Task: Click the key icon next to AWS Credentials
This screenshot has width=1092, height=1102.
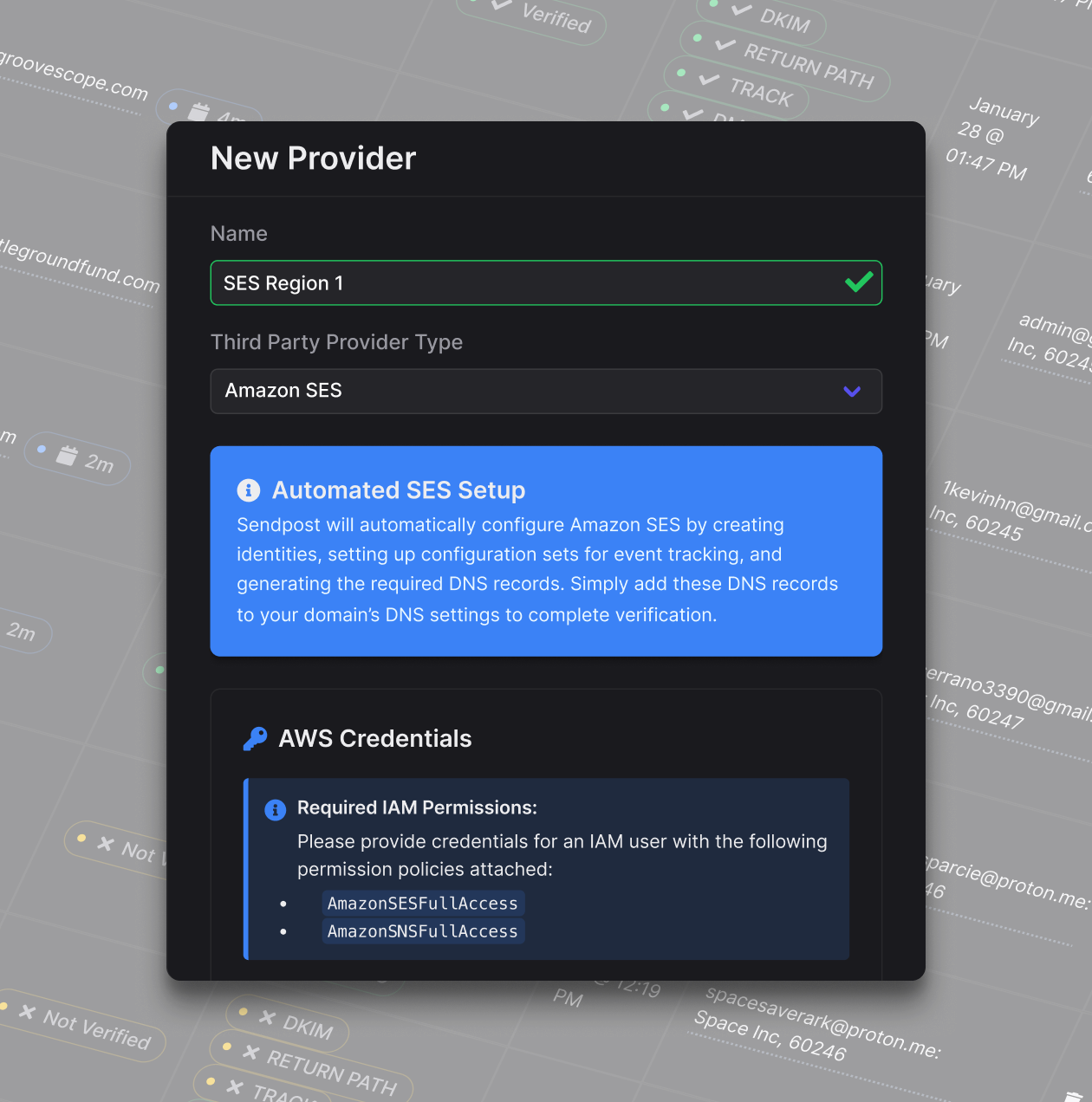Action: point(256,739)
